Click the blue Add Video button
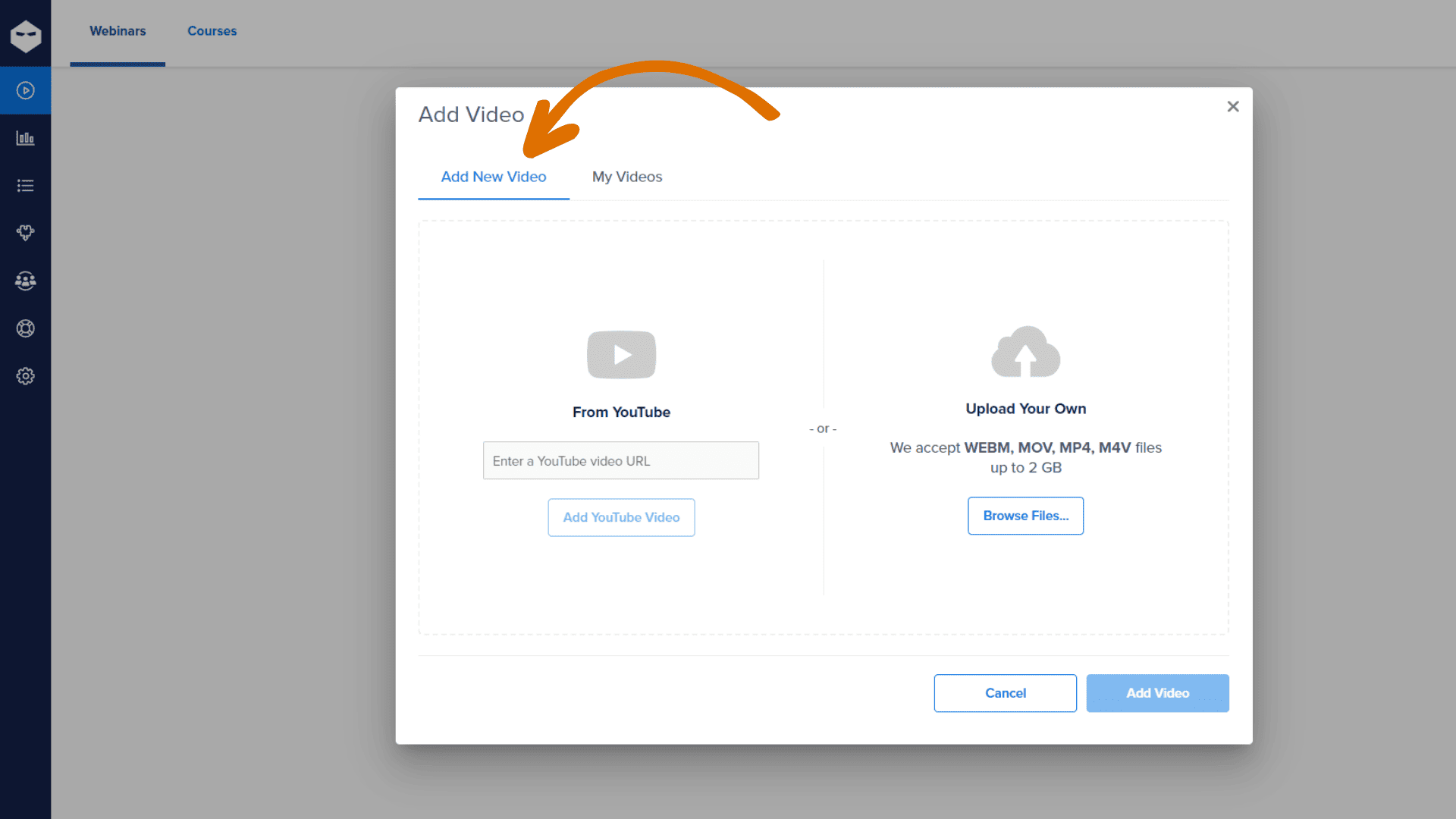This screenshot has height=819, width=1456. click(x=1157, y=693)
